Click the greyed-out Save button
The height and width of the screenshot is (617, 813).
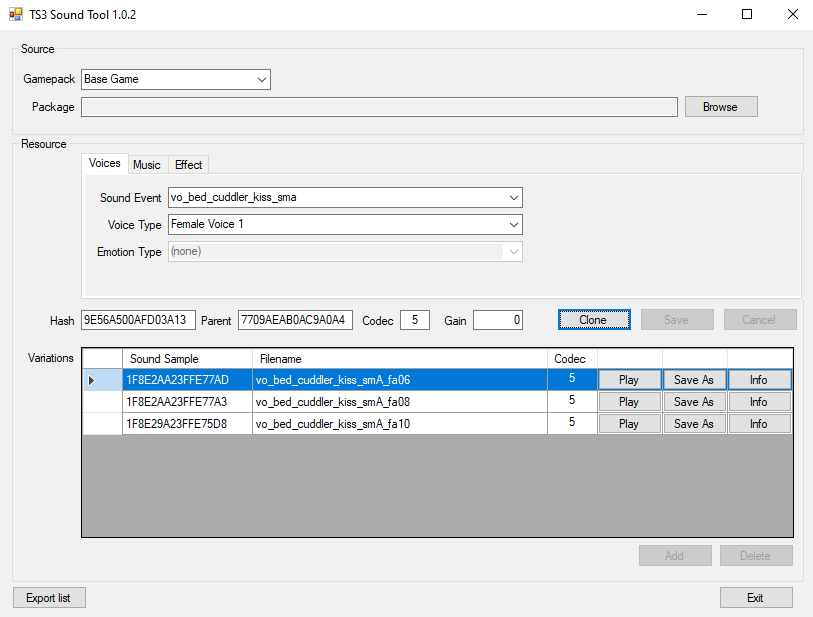point(677,320)
